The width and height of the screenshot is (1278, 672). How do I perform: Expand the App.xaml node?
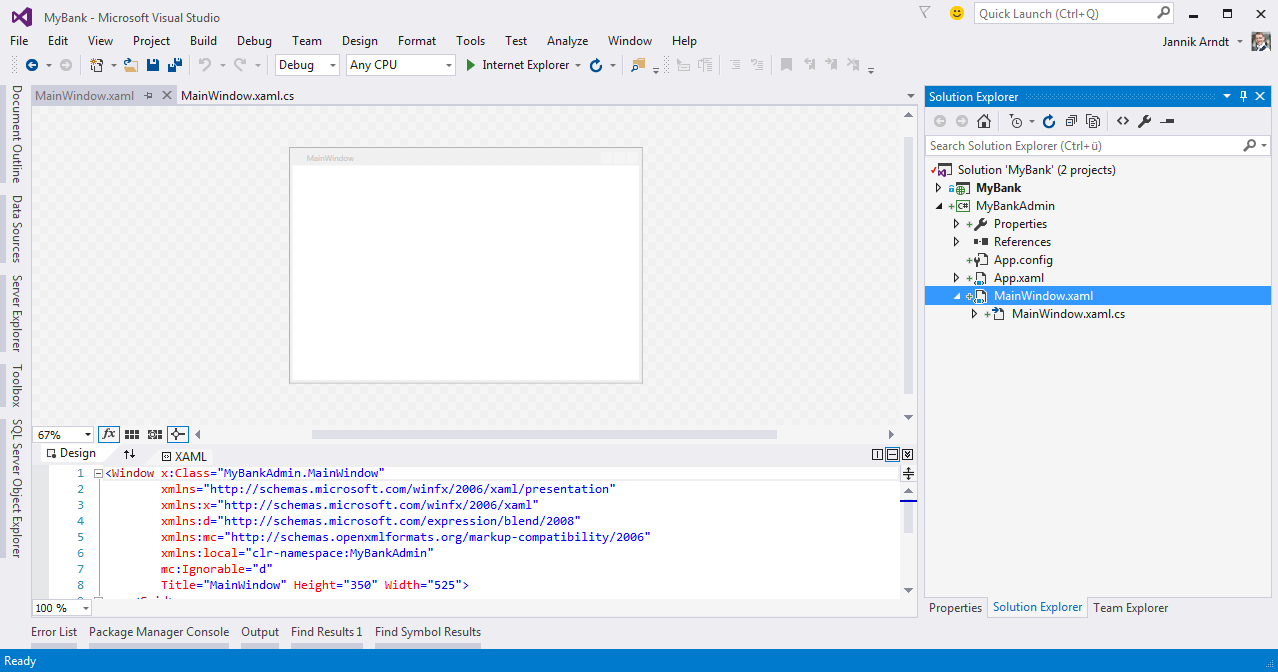(956, 278)
